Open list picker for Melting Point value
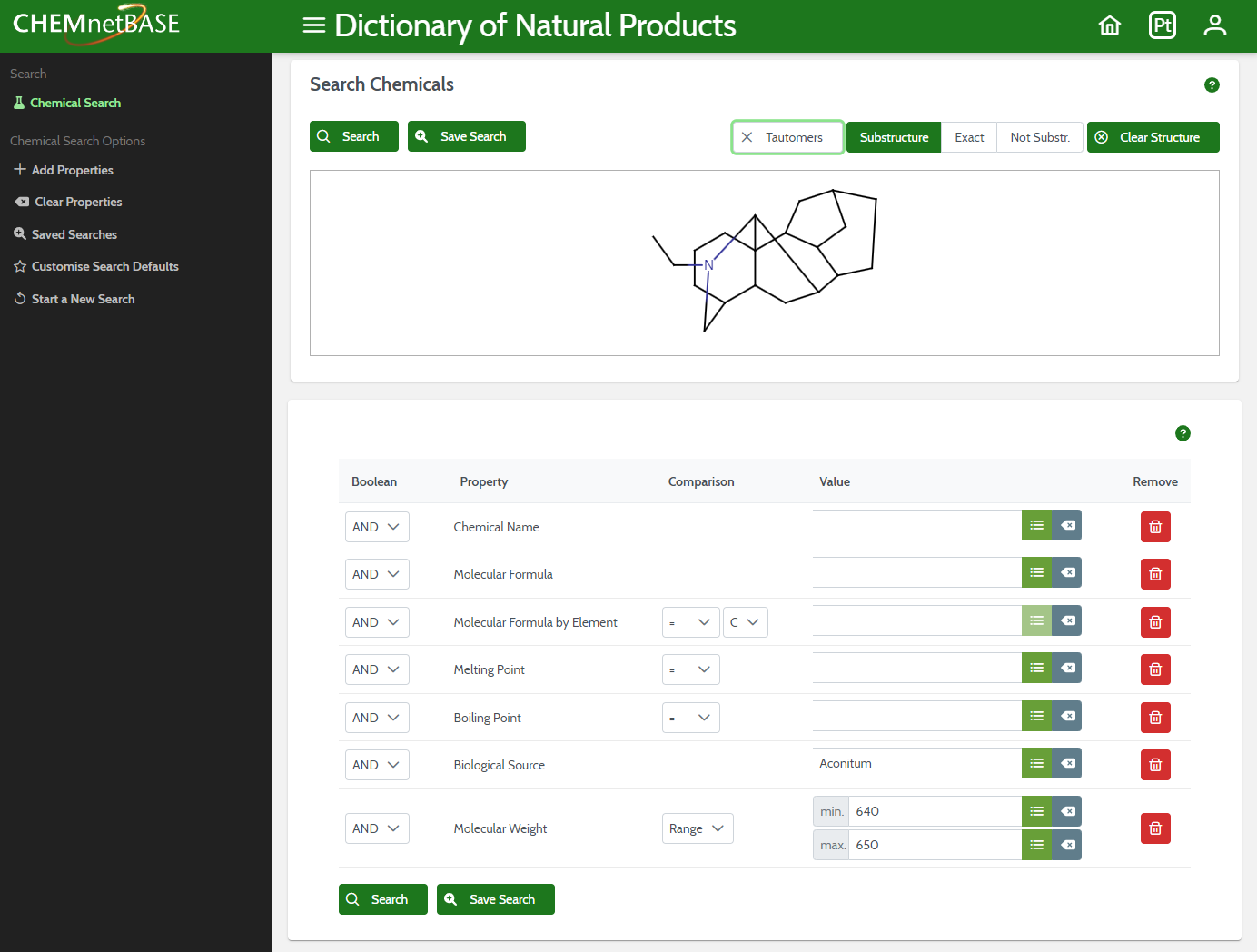Image resolution: width=1257 pixels, height=952 pixels. pos(1036,668)
